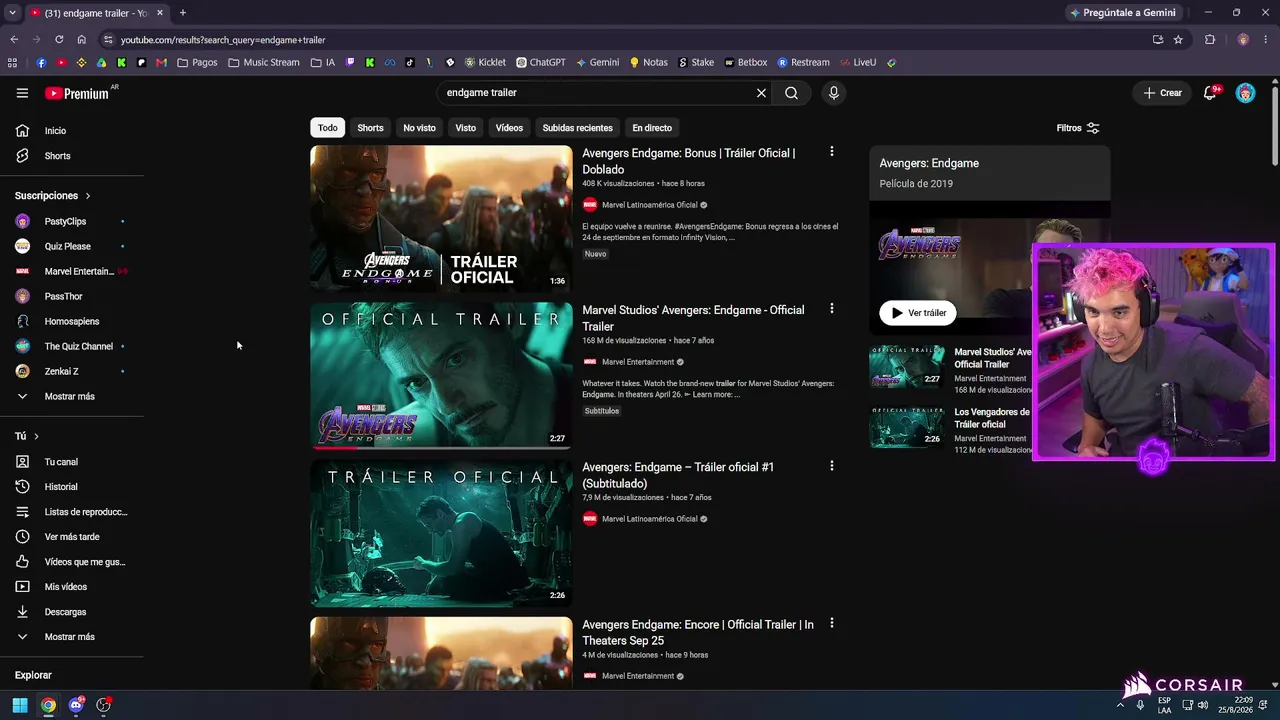Screen dimensions: 1280x720
Task: Open Marvel Latinoamérica Oficial channel under the Bonus trailer
Action: tap(649, 205)
